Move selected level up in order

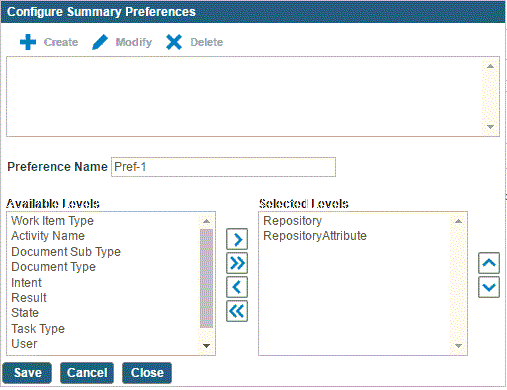point(489,263)
